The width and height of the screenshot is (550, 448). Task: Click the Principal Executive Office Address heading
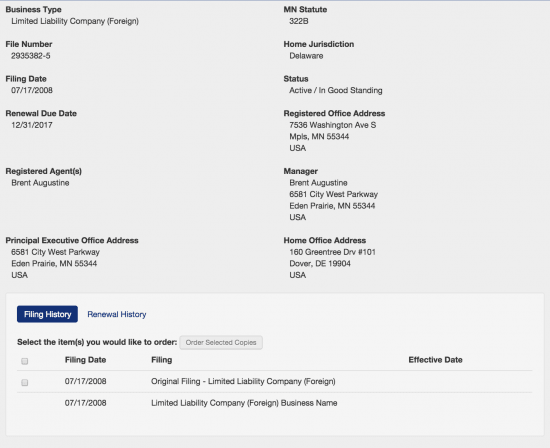click(72, 240)
